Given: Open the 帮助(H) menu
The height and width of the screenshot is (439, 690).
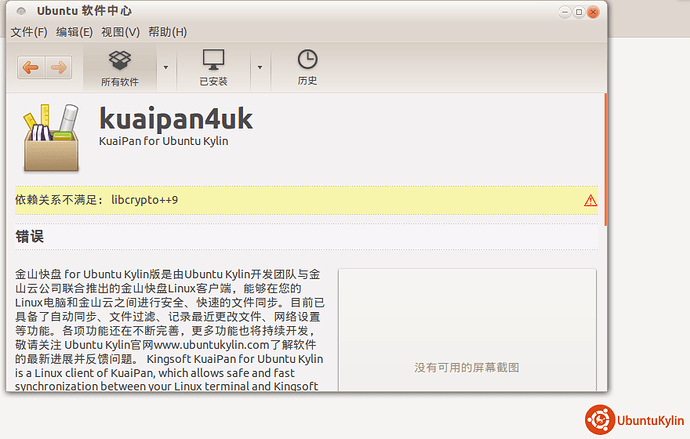Looking at the screenshot, I should click(x=168, y=32).
